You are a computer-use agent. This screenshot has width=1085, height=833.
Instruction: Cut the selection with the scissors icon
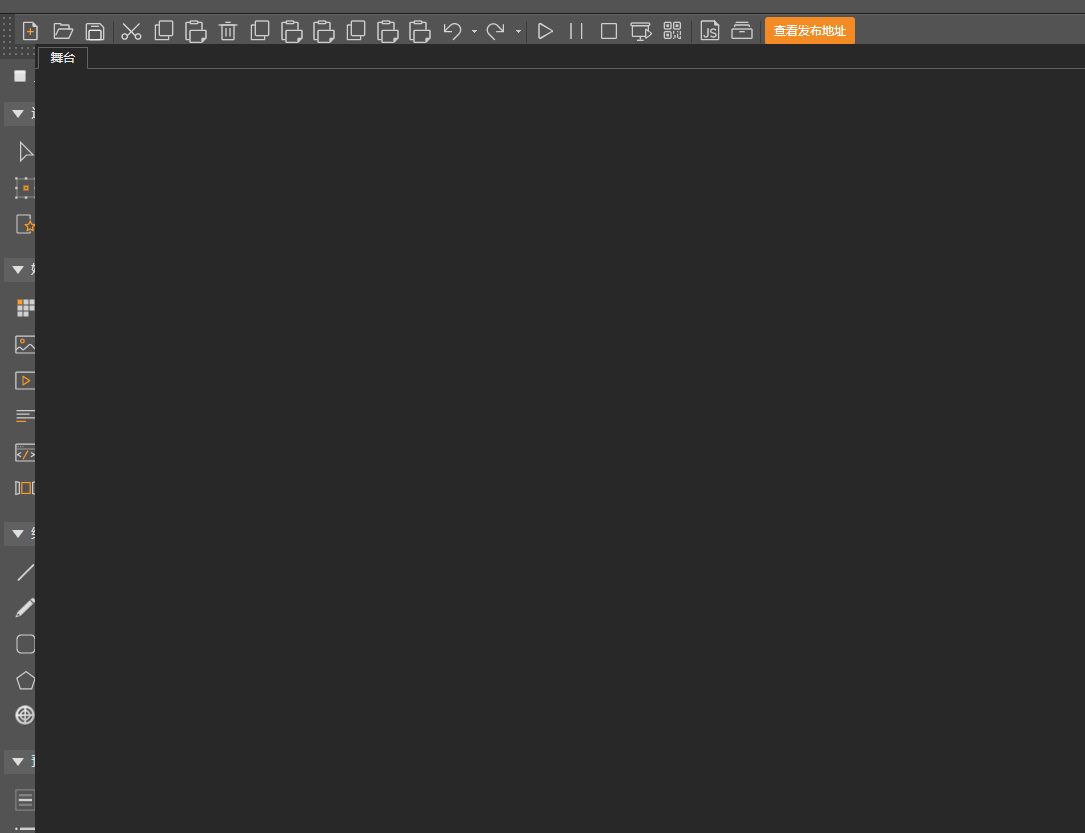131,31
